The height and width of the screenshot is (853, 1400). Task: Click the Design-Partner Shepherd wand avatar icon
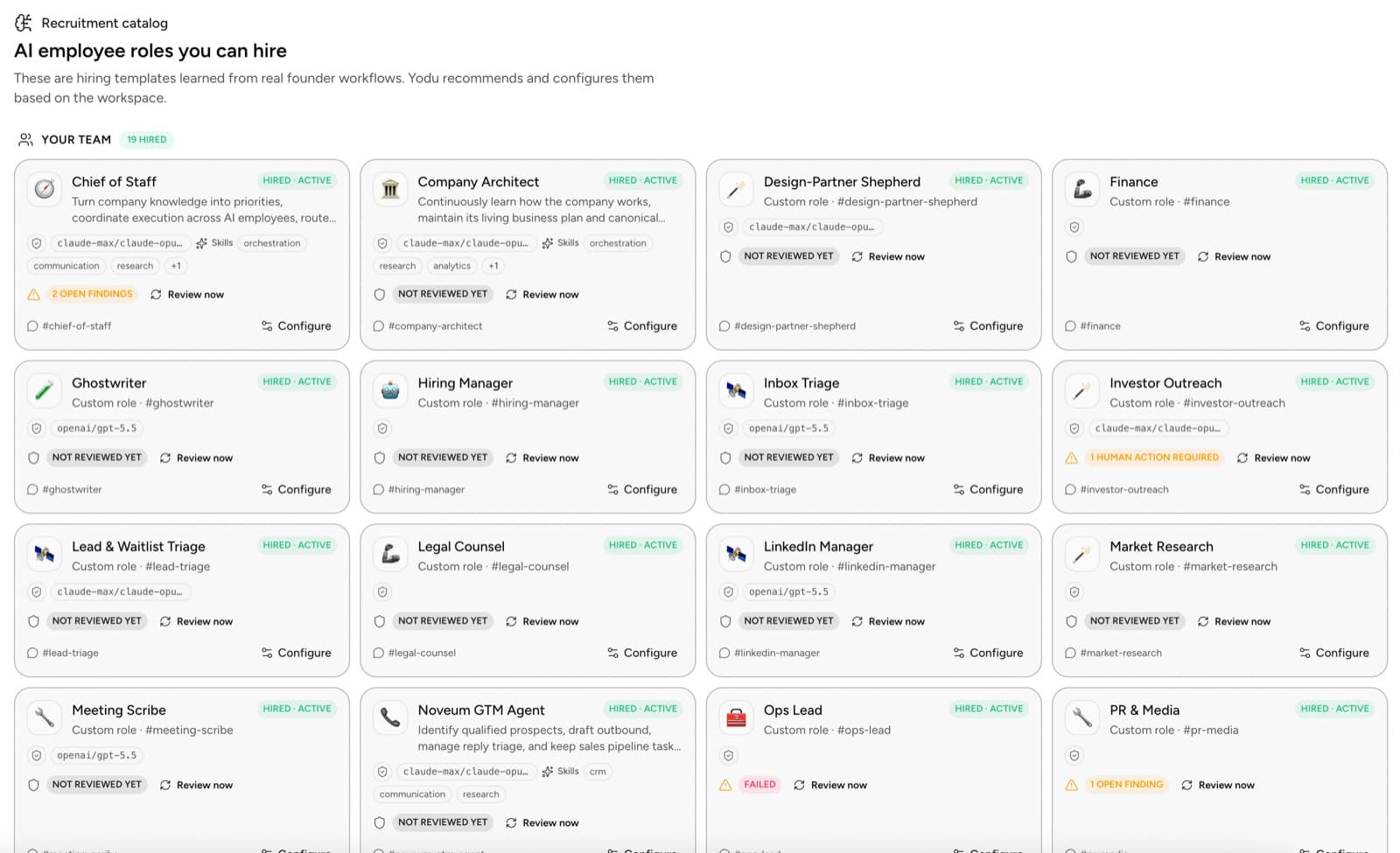pyautogui.click(x=736, y=189)
